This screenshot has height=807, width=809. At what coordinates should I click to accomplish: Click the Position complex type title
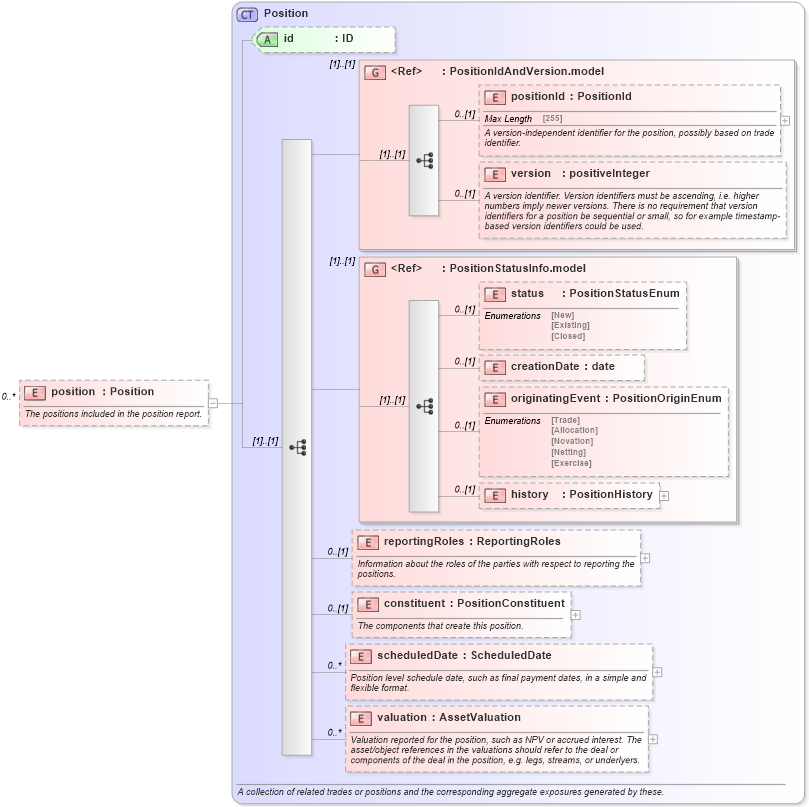[x=286, y=13]
